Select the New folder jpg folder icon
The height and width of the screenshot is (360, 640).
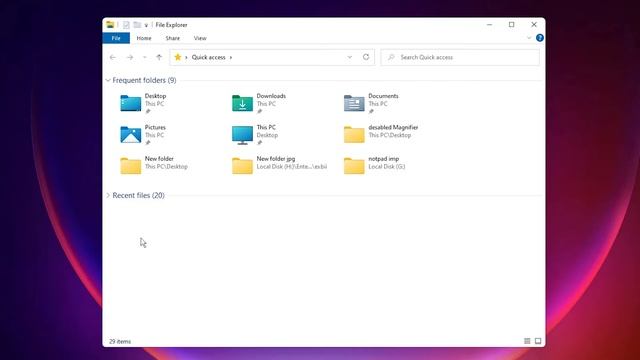pos(242,166)
